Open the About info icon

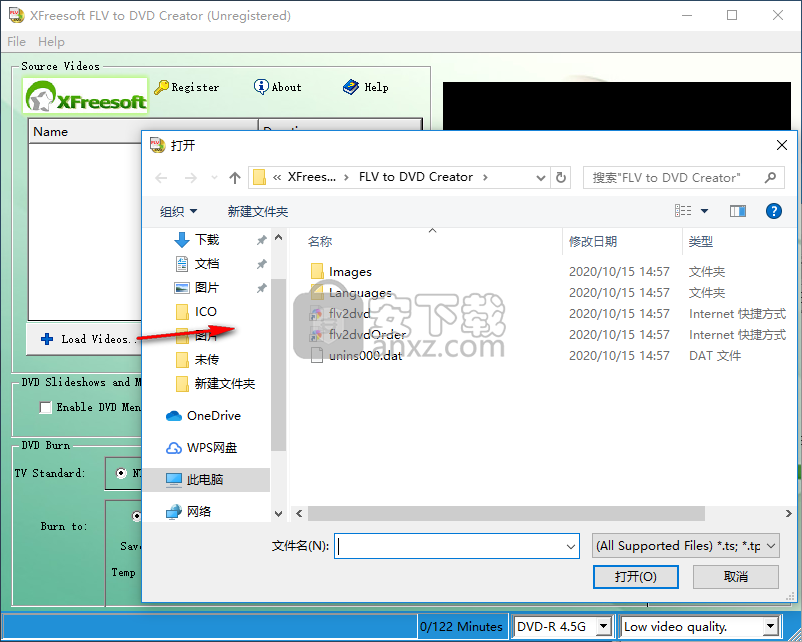(261, 87)
